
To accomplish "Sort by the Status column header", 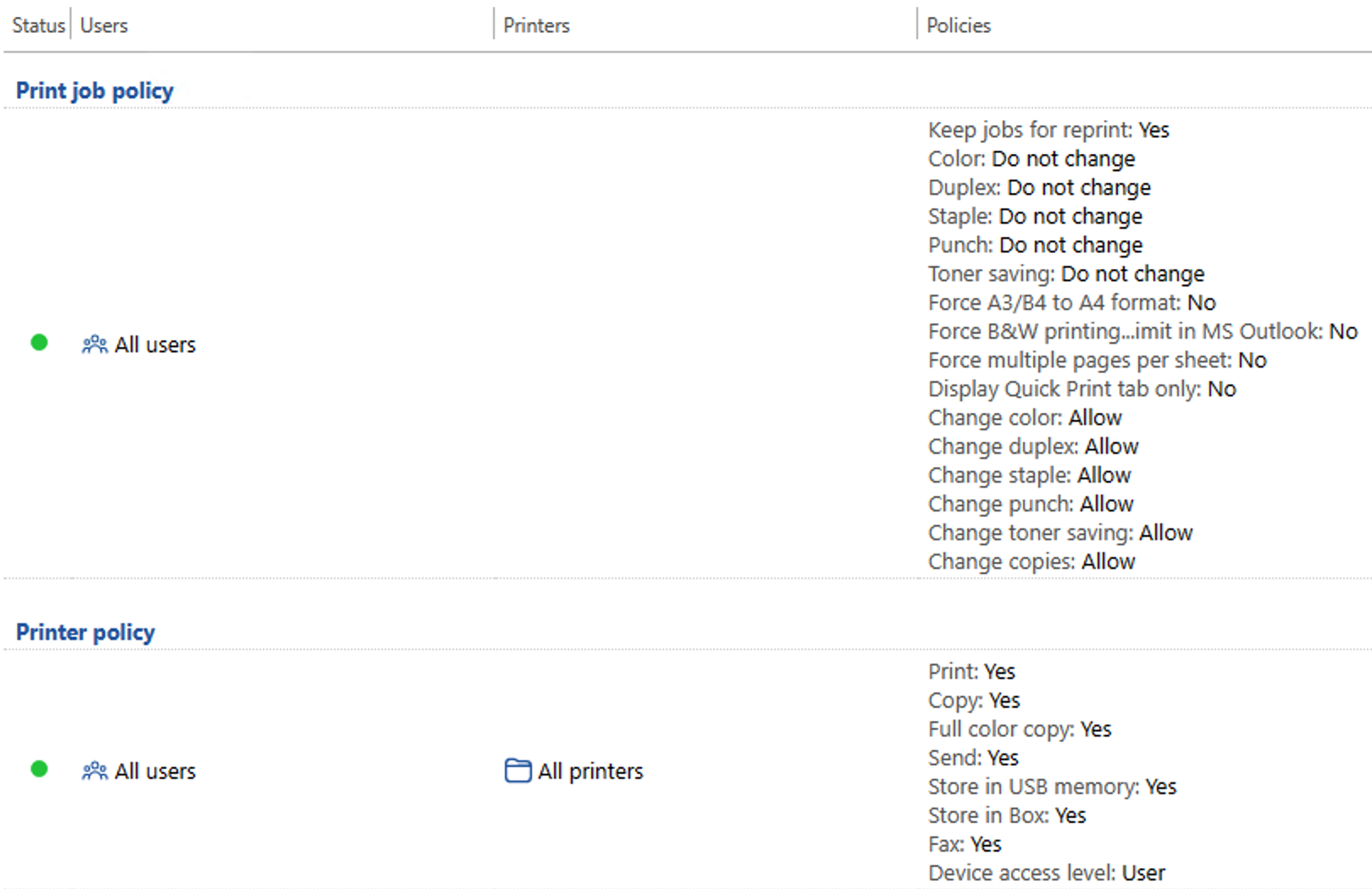I will tap(38, 25).
